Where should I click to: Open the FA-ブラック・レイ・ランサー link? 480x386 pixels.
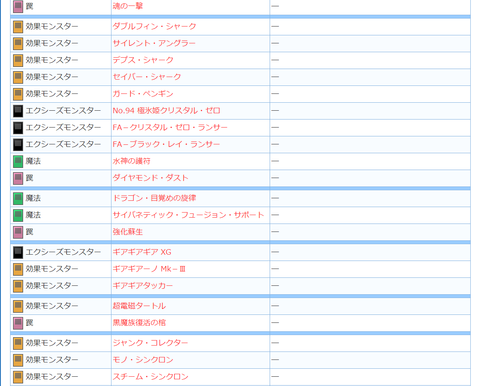click(x=166, y=144)
